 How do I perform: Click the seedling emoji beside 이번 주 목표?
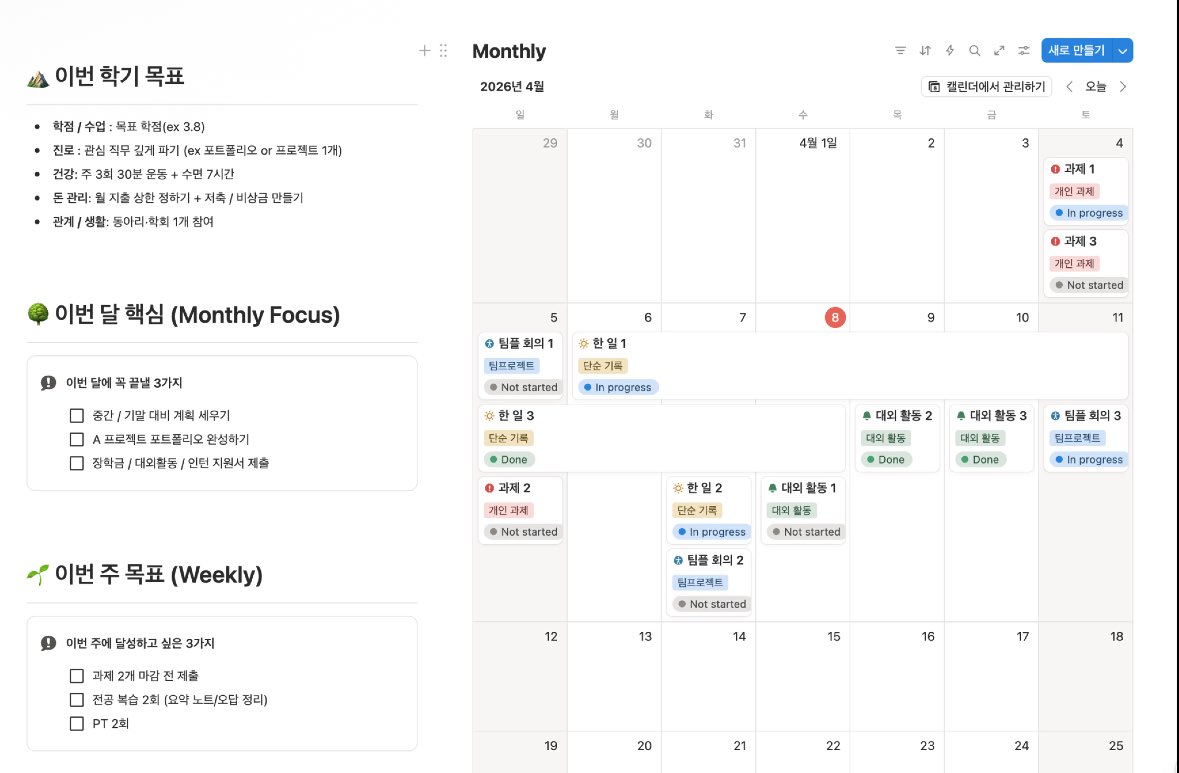tap(38, 574)
